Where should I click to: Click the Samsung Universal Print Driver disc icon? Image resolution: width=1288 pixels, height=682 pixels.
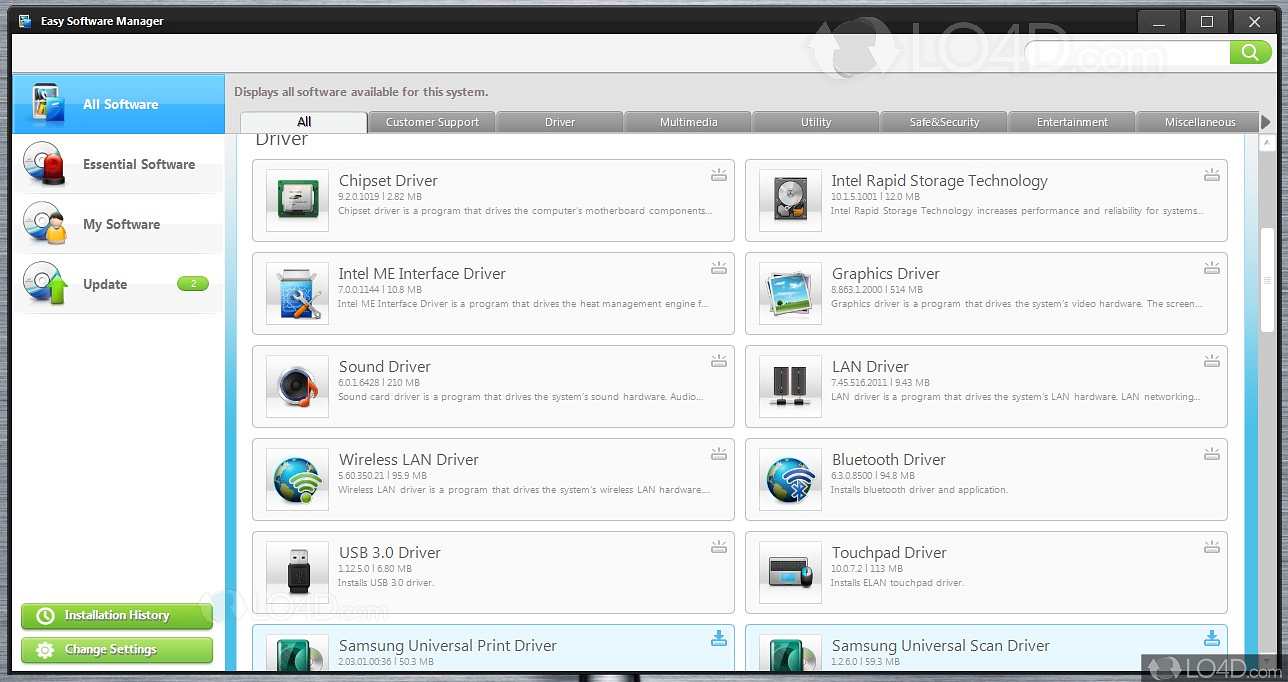tap(297, 653)
